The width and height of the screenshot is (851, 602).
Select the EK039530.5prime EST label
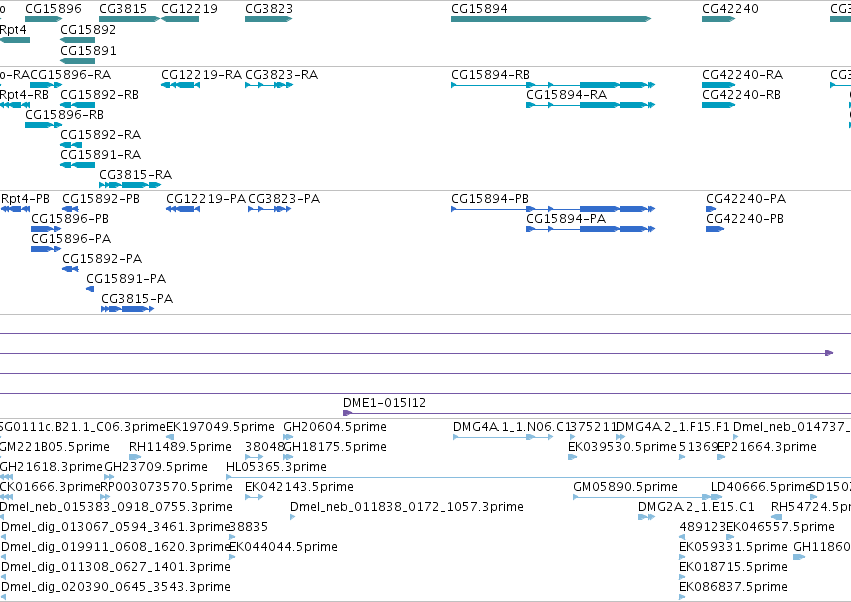(x=623, y=447)
